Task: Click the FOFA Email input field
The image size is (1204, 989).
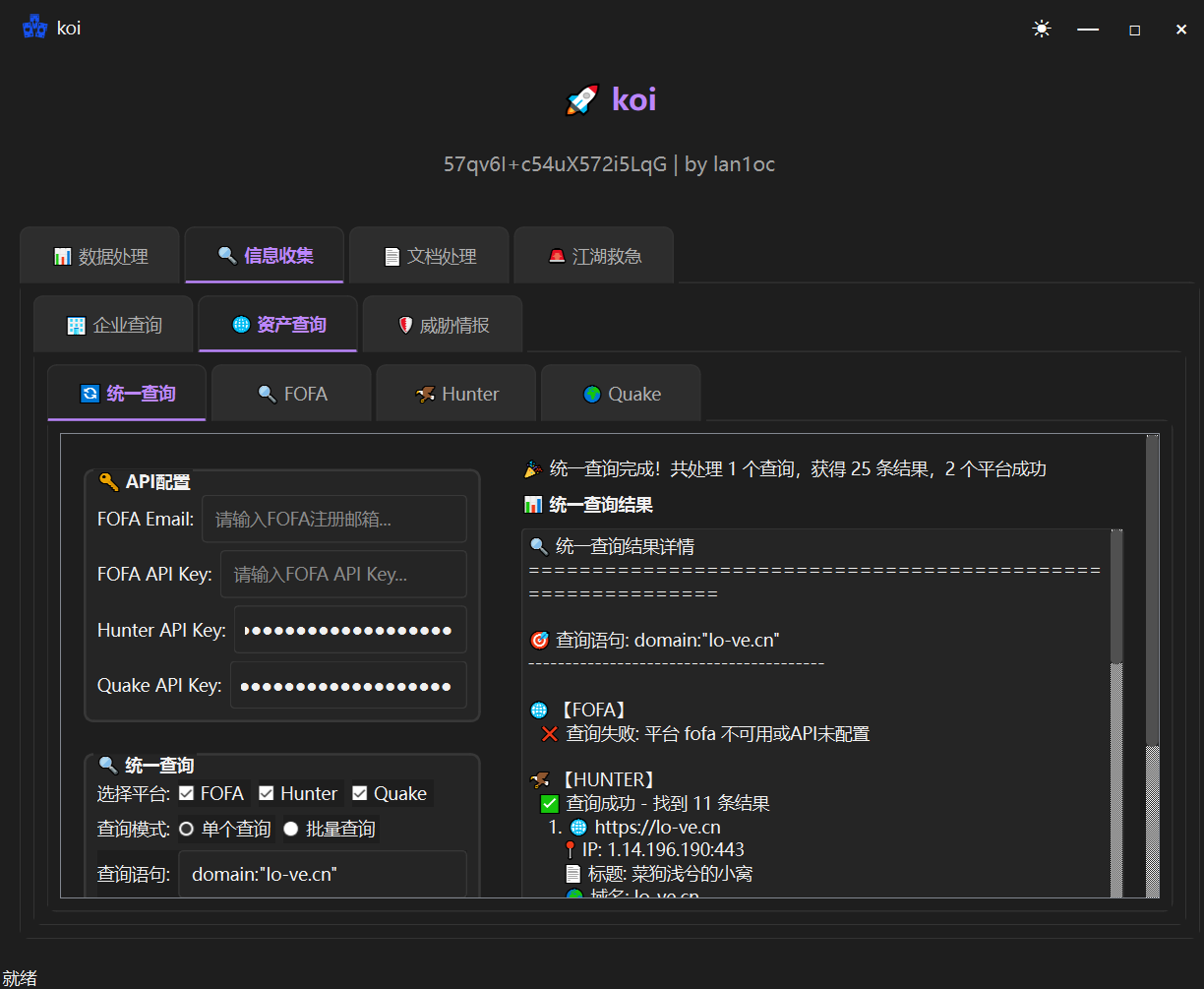Action: click(333, 520)
